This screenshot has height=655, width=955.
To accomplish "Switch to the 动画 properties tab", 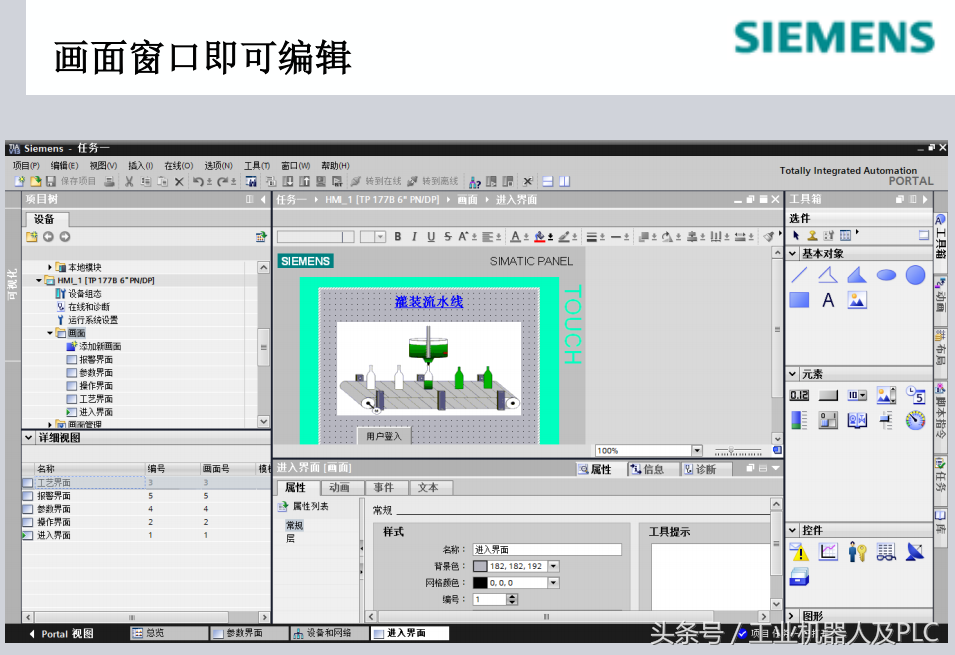I will pyautogui.click(x=340, y=488).
